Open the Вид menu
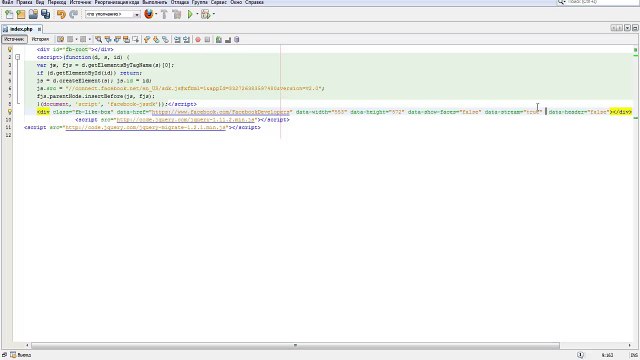The height and width of the screenshot is (360, 640). (x=40, y=2)
